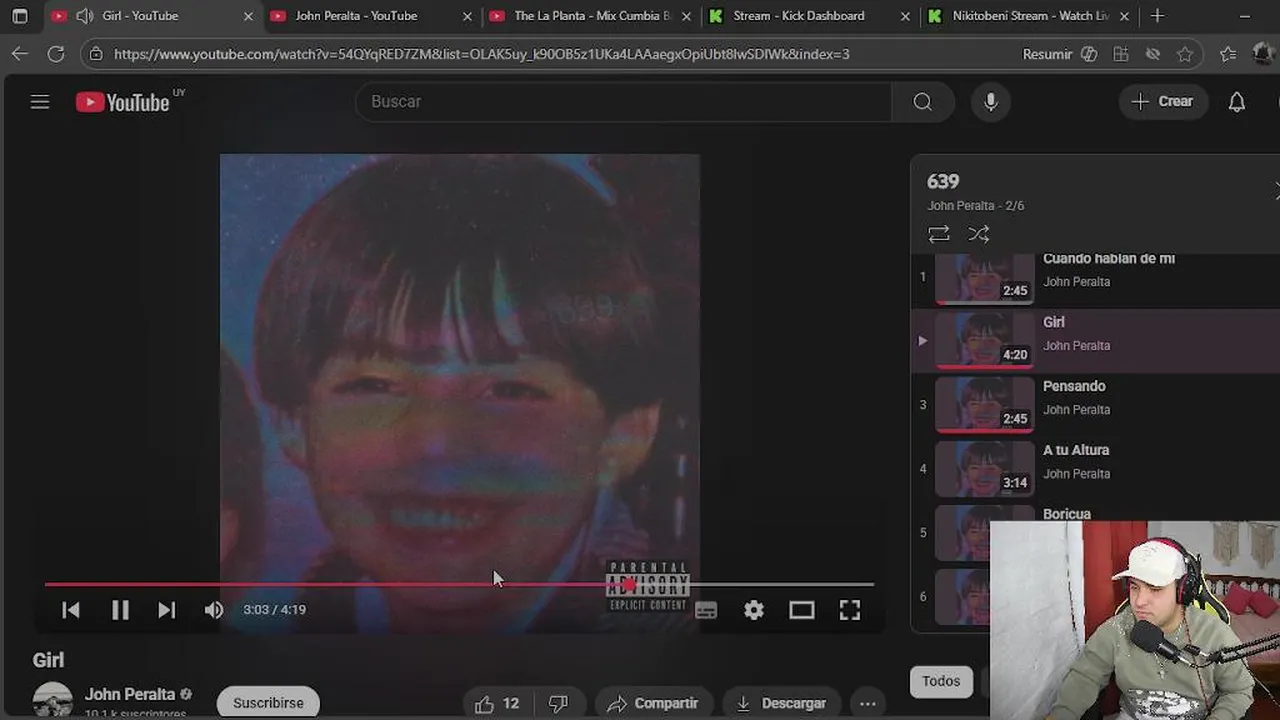Screen dimensions: 1280x720
Task: Click the Suscribirse button
Action: [268, 703]
